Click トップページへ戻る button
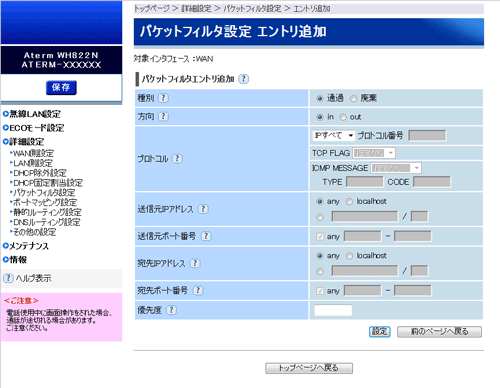Image resolution: width=500 pixels, height=388 pixels. pos(309,368)
